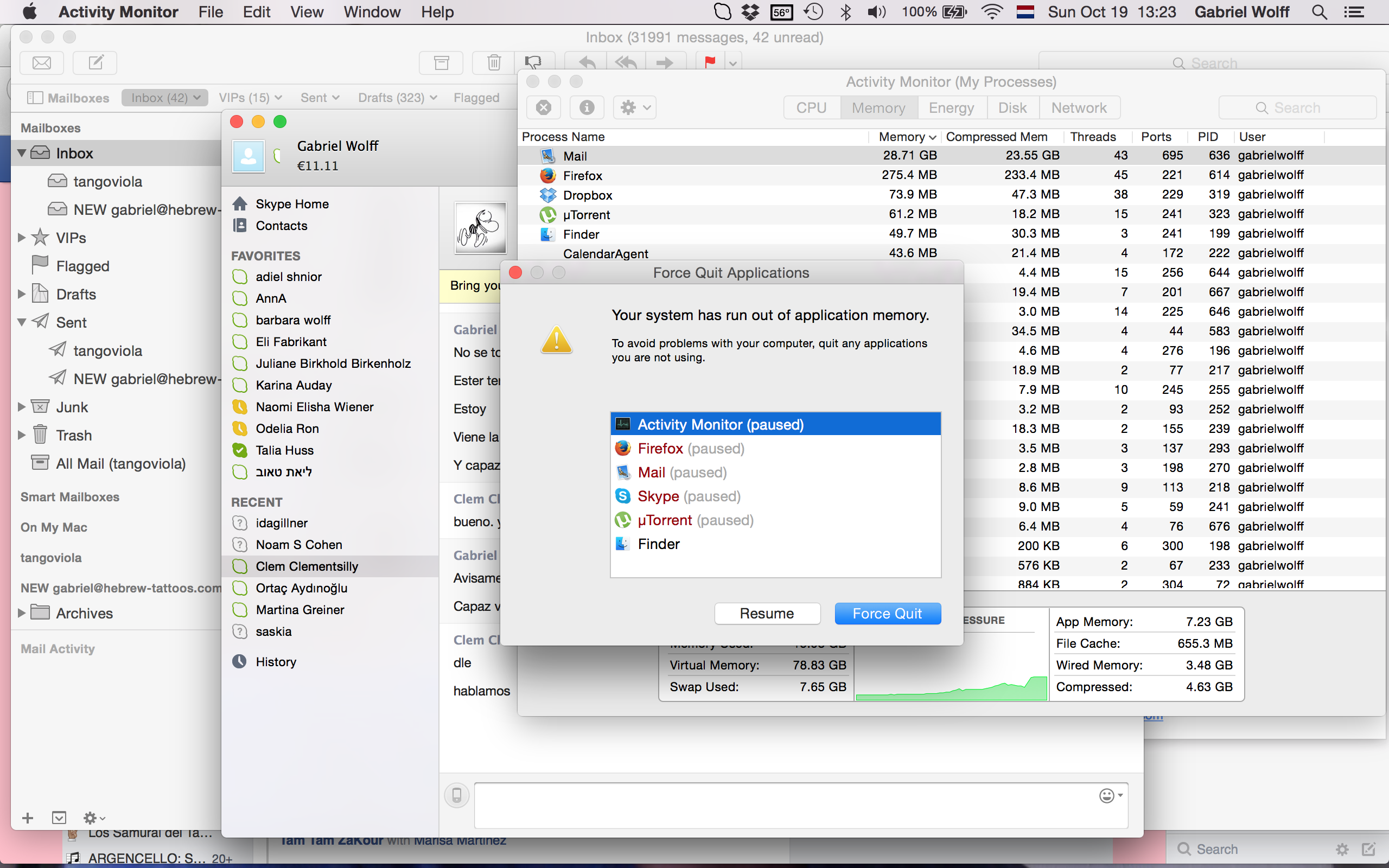Click the emoticon smiley in Skype message box
This screenshot has width=1389, height=868.
tap(1107, 796)
